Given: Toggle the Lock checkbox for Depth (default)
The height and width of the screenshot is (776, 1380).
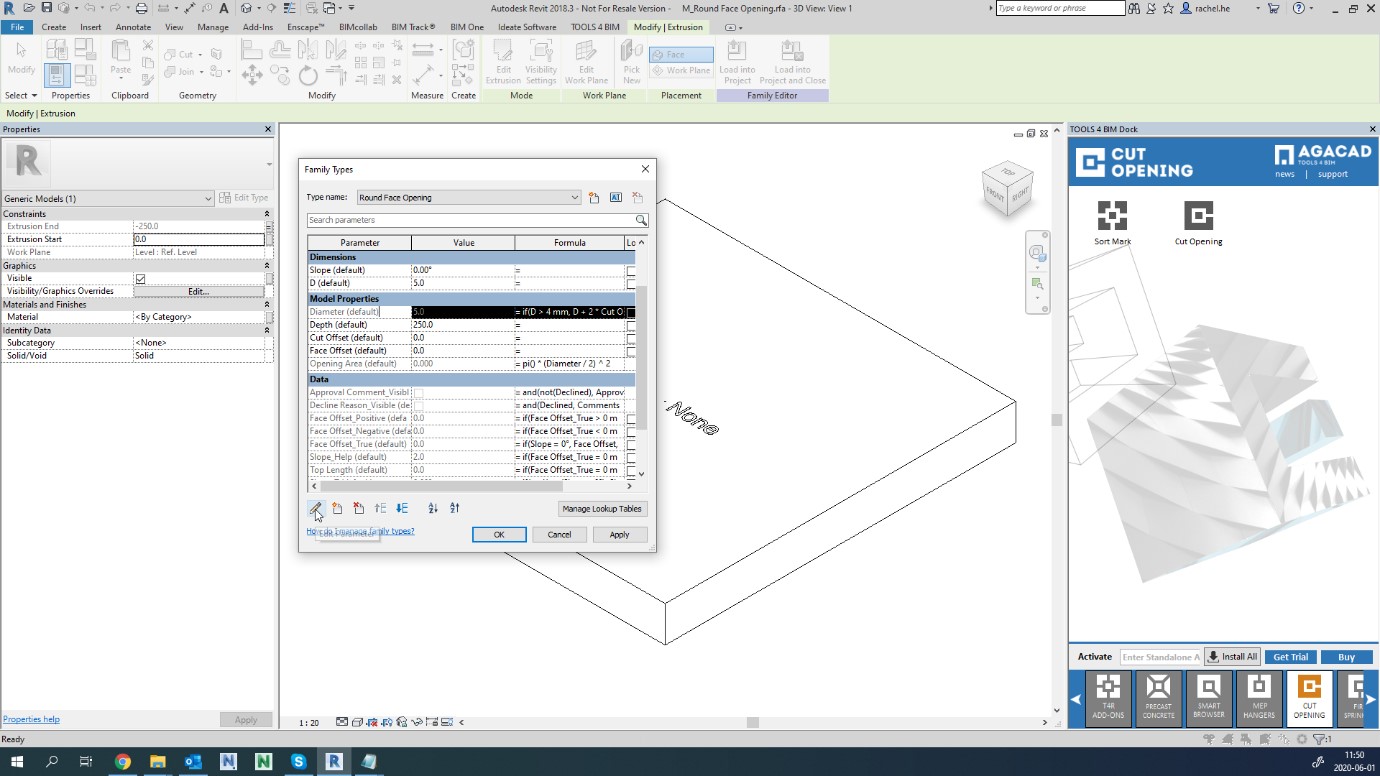Looking at the screenshot, I should tap(631, 325).
